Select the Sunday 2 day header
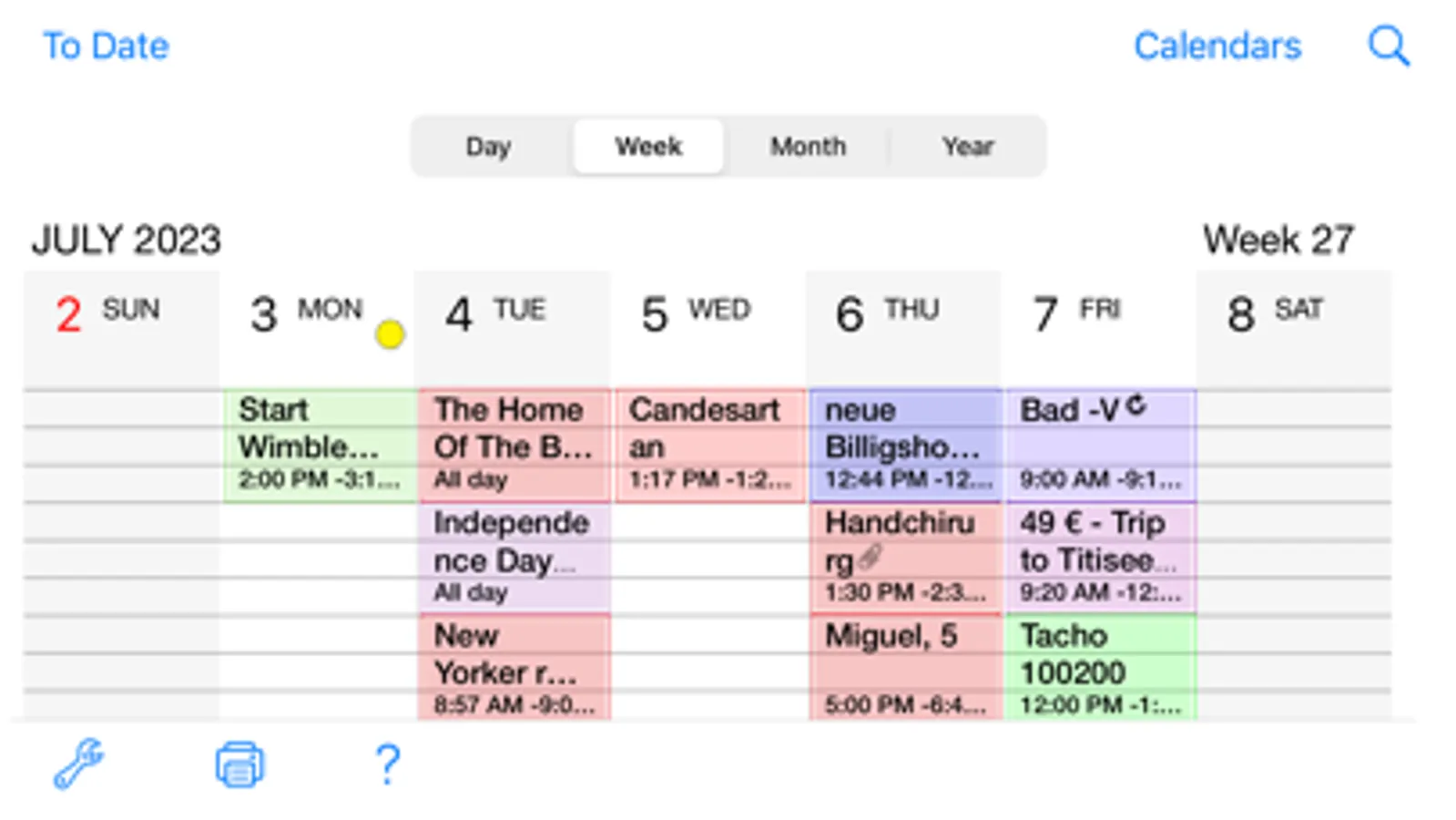 pos(121,326)
